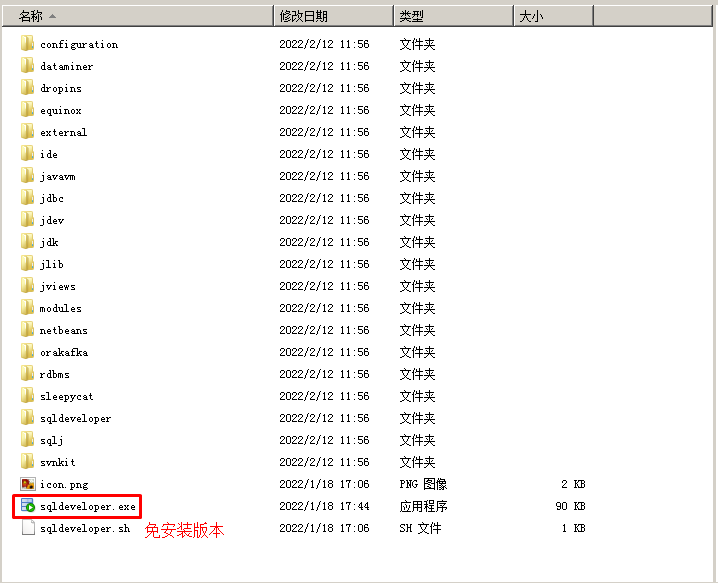The width and height of the screenshot is (718, 583).
Task: Click the jdk folder icon
Action: pyautogui.click(x=28, y=242)
